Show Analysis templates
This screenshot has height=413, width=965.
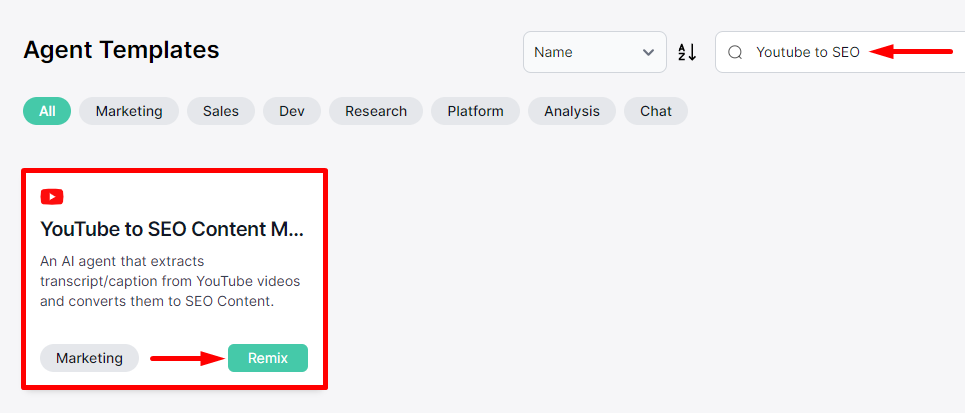pyautogui.click(x=572, y=111)
